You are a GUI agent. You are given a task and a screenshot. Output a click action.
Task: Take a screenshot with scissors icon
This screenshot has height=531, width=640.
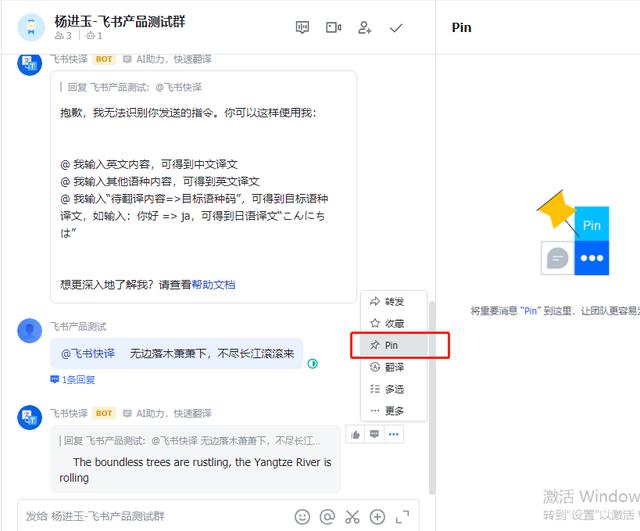(x=352, y=517)
